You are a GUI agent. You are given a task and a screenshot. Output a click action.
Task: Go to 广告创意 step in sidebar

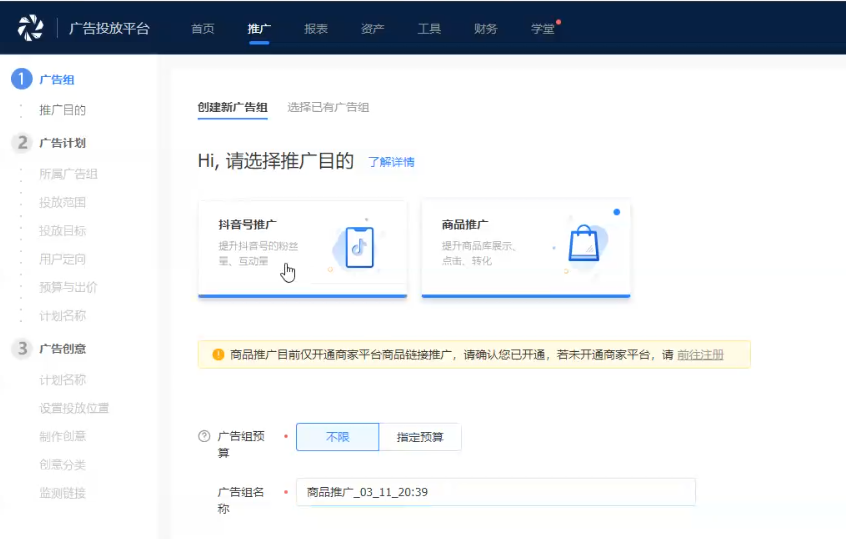pos(63,349)
